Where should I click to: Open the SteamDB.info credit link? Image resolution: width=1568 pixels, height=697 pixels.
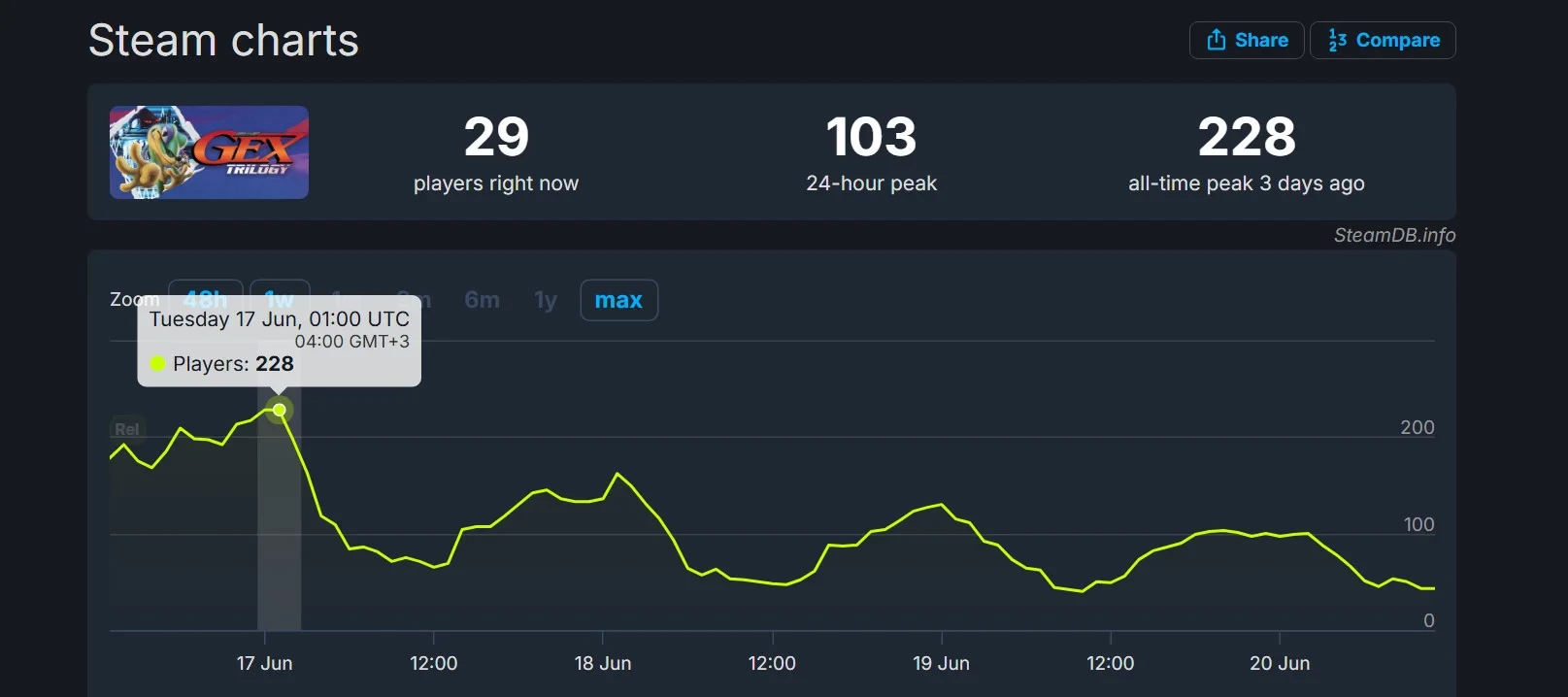tap(1393, 235)
